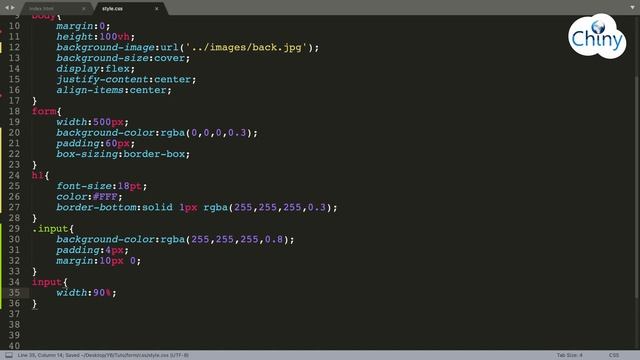Click the 'h1' selector

[x=38, y=175]
